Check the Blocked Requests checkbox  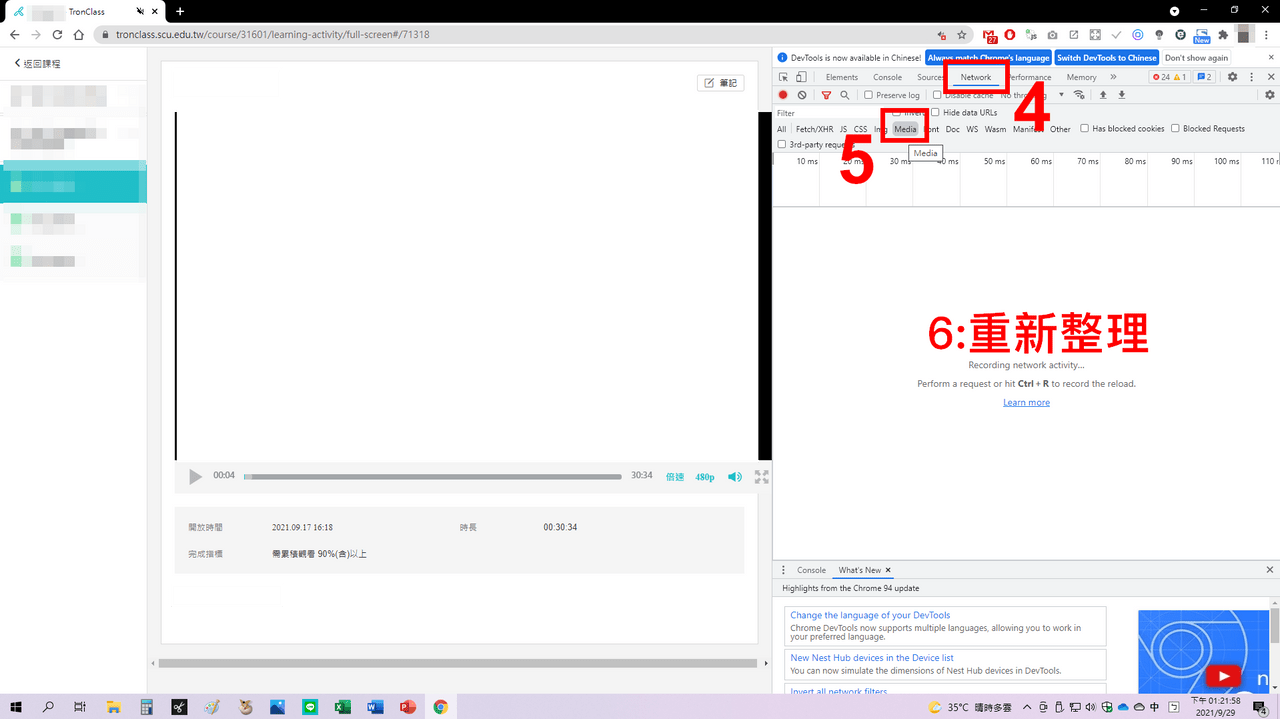[1175, 128]
